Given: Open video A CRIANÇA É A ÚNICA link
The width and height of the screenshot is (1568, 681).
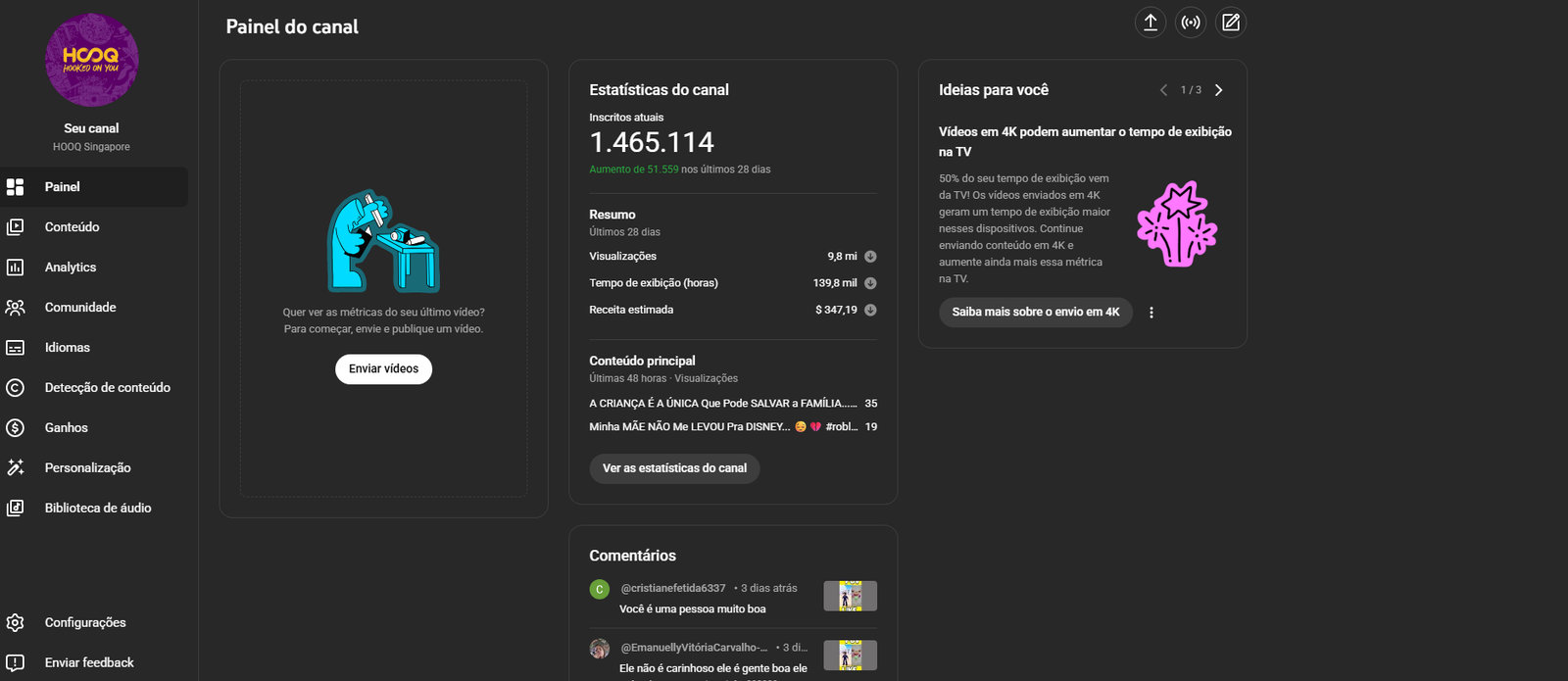Looking at the screenshot, I should 723,404.
